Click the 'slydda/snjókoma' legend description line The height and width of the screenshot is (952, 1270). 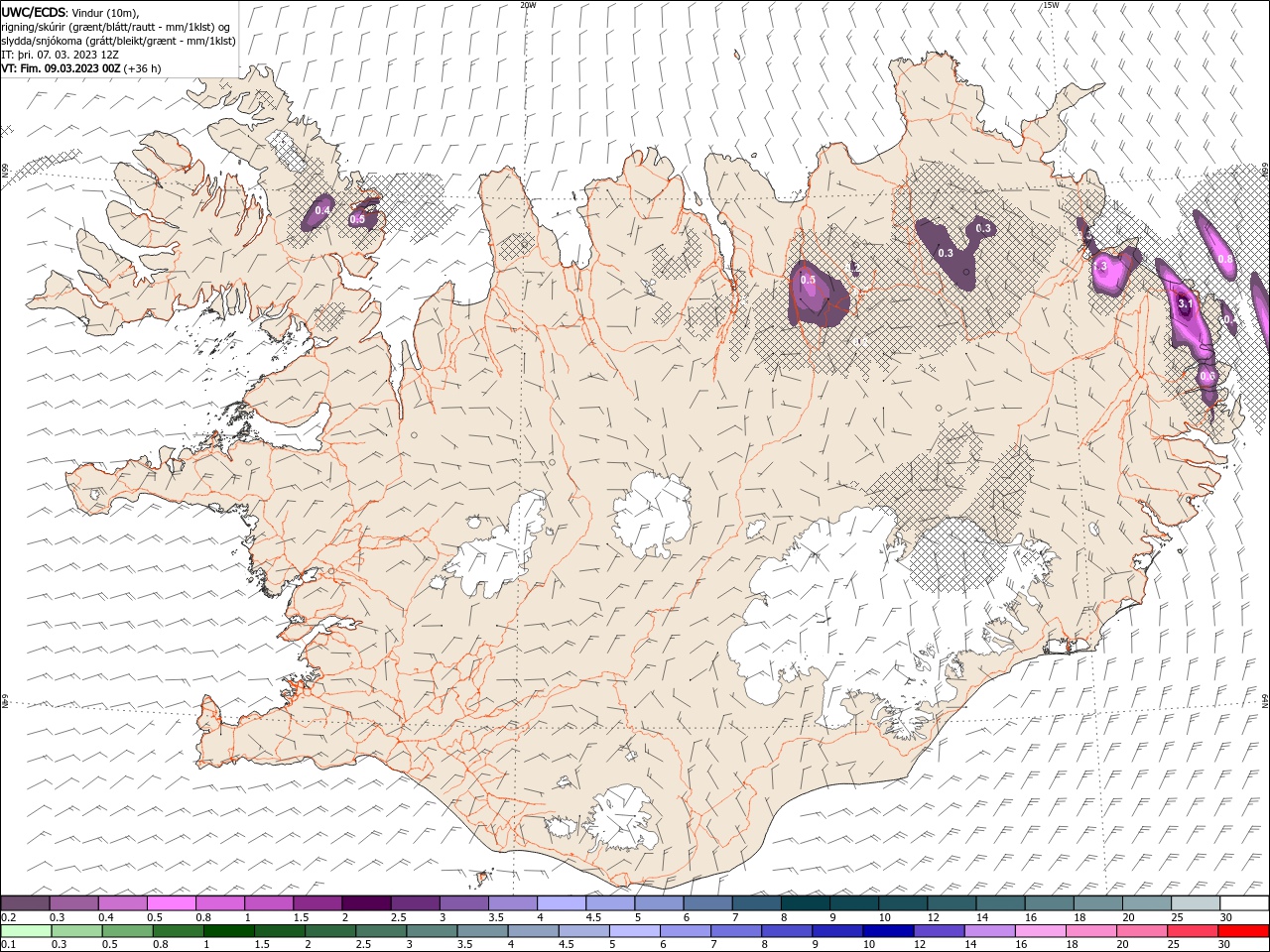click(119, 41)
